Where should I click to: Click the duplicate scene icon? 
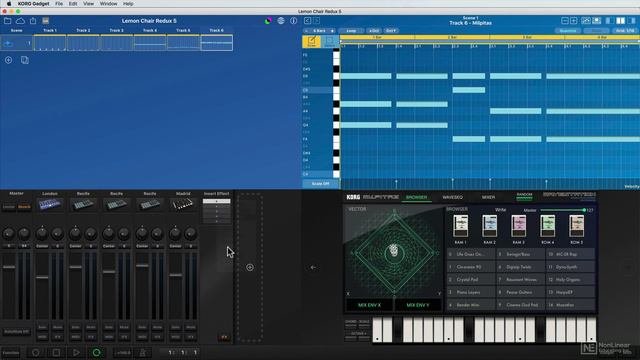point(24,60)
